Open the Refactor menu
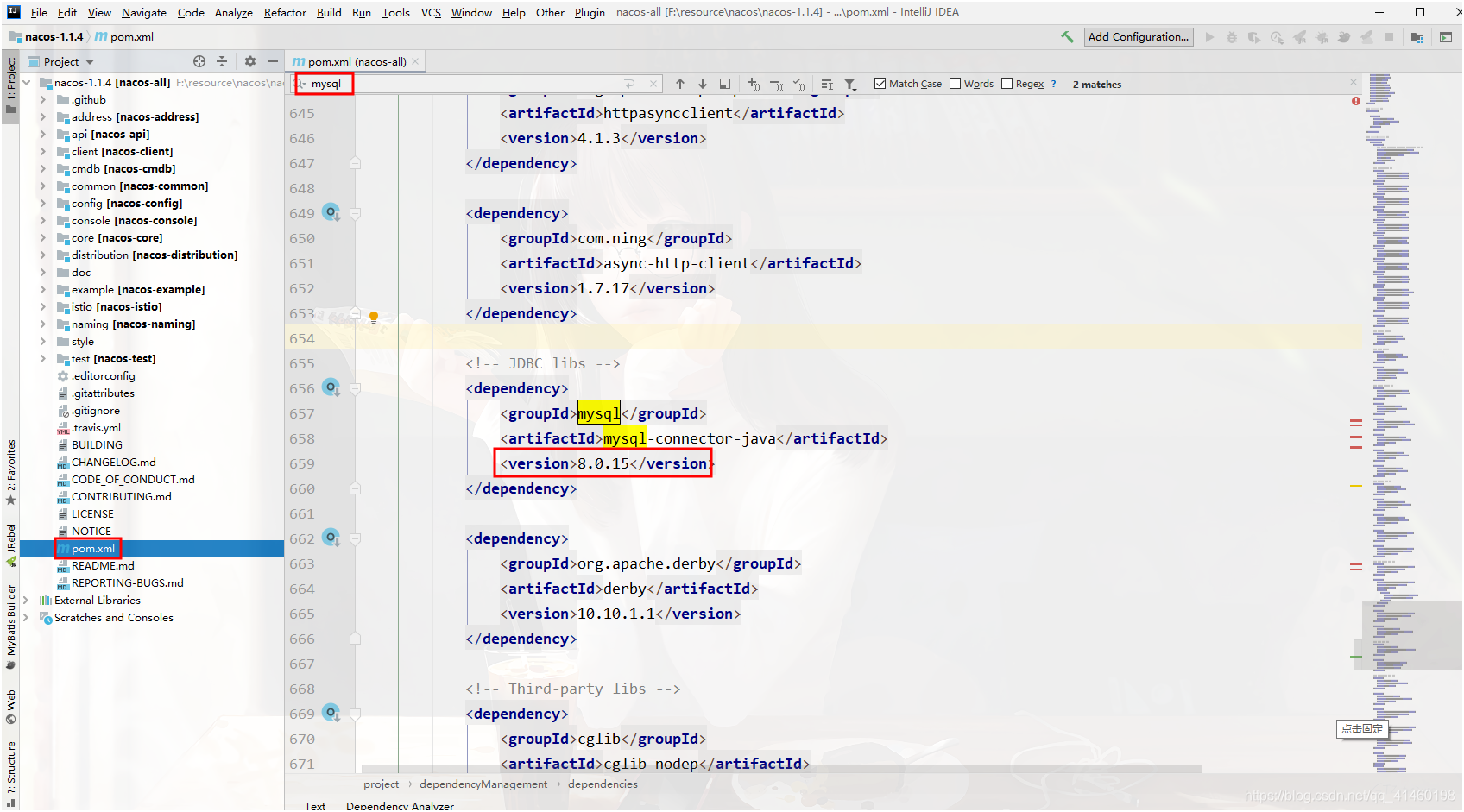The width and height of the screenshot is (1464, 812). [285, 12]
